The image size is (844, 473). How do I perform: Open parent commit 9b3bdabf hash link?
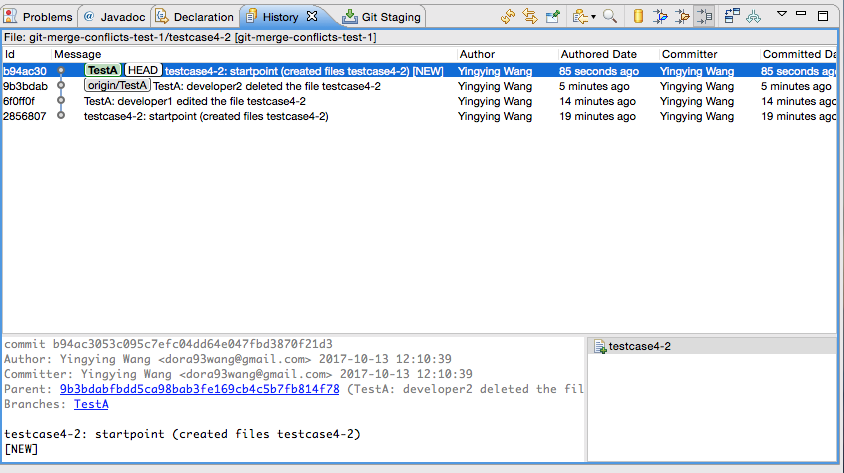click(200, 389)
